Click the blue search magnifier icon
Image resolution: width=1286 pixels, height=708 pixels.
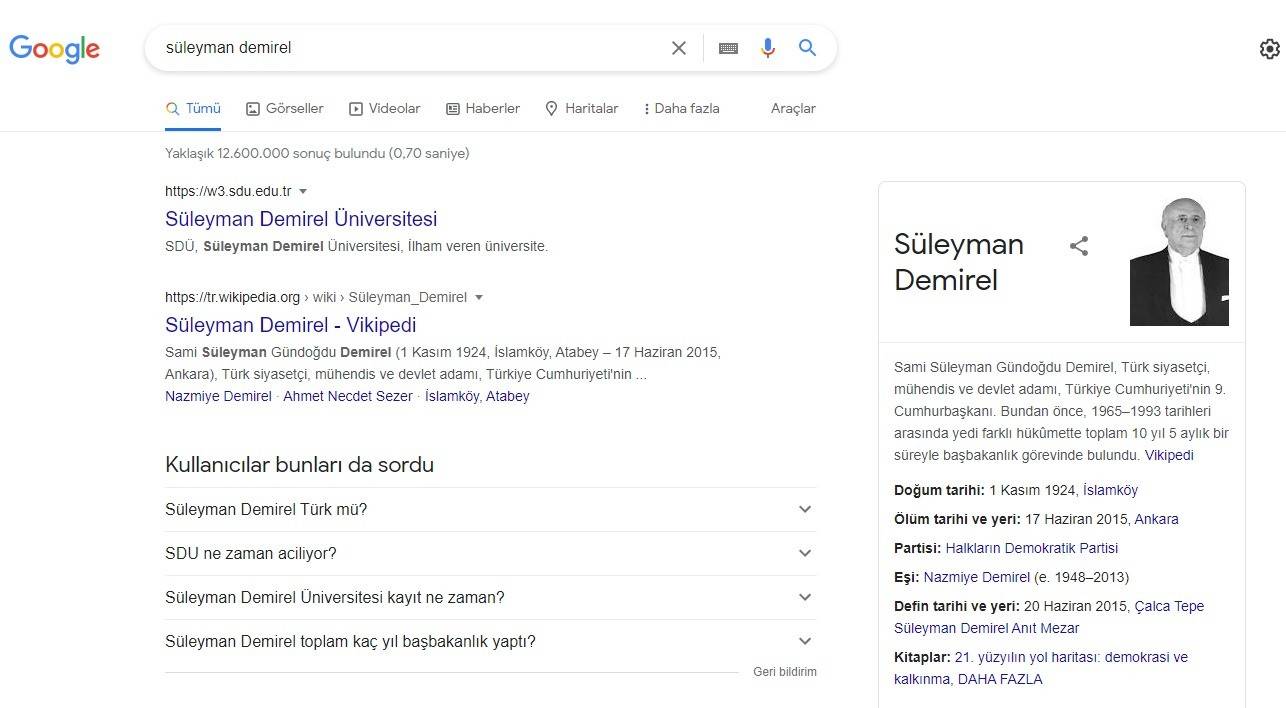[x=807, y=48]
